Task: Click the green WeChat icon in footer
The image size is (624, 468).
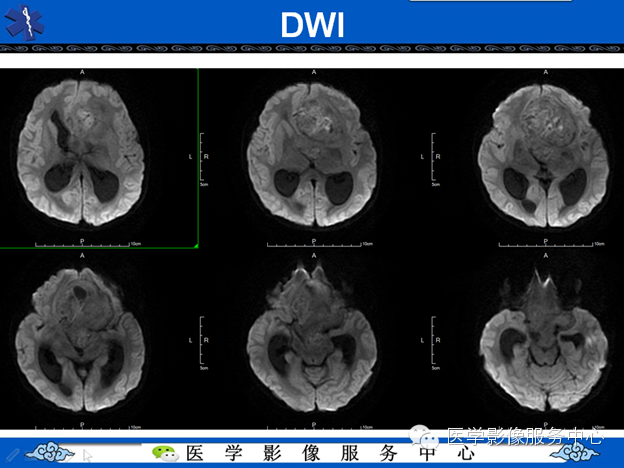Action: [165, 453]
